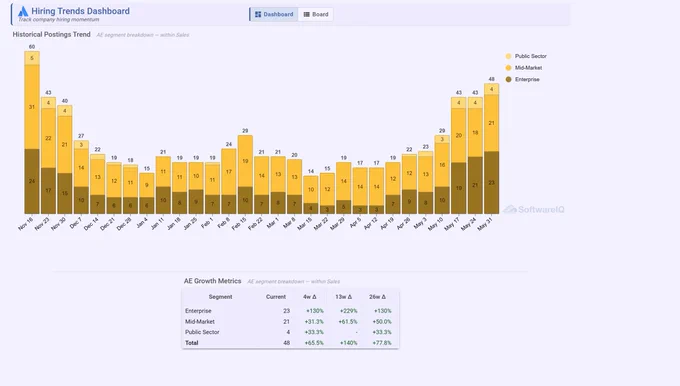Toggle Mid-Market legend swatch
The width and height of the screenshot is (680, 386).
(508, 68)
